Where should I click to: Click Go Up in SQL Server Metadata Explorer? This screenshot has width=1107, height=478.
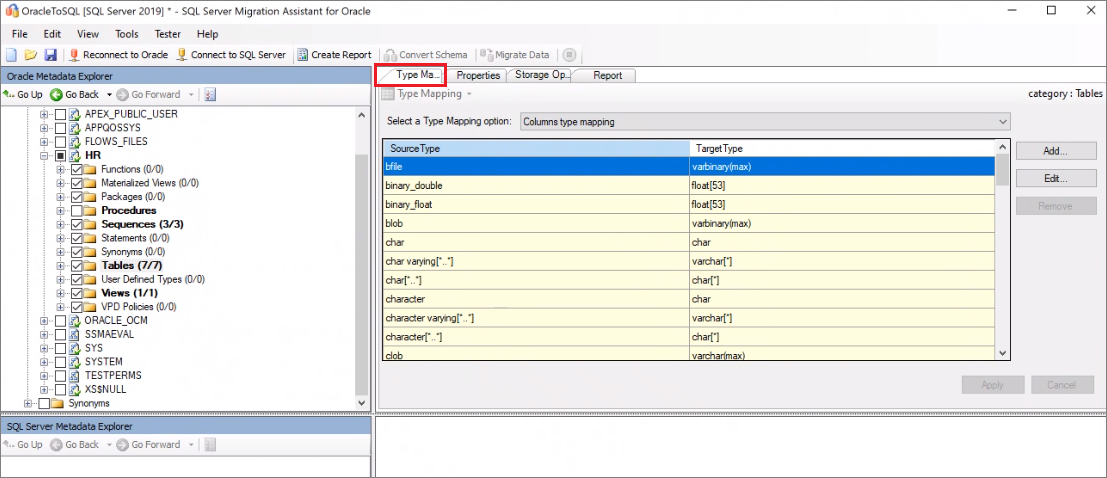(23, 445)
